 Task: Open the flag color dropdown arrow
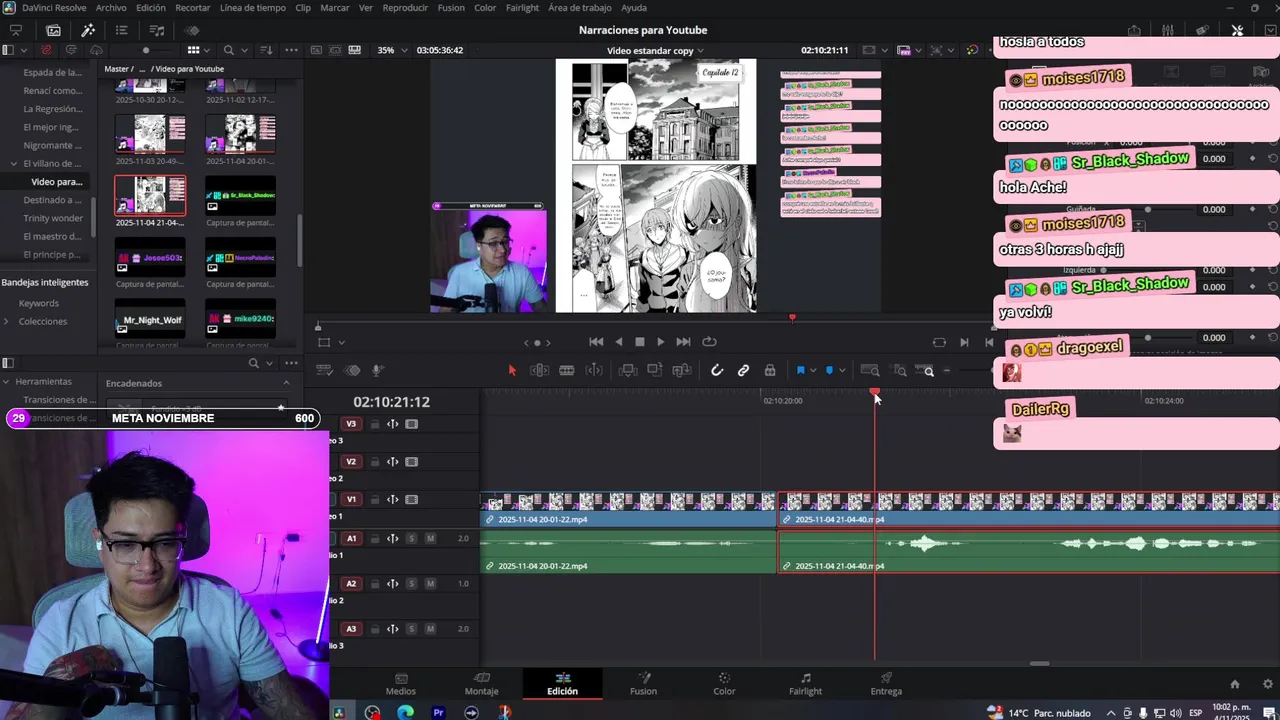(x=812, y=371)
